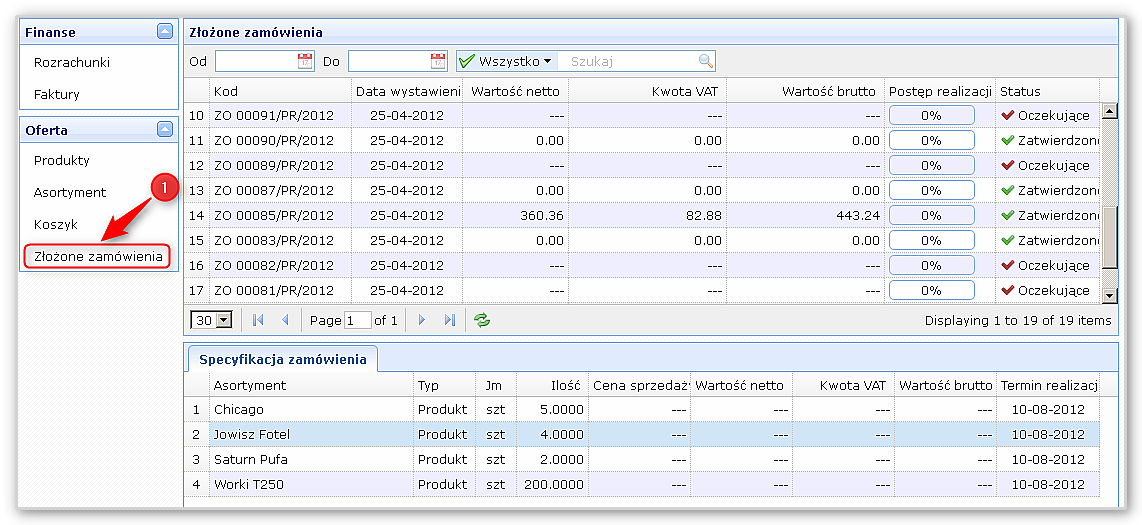Screen dimensions: 1142x525
Task: Open the page size dropdown showing 30
Action: 223,321
